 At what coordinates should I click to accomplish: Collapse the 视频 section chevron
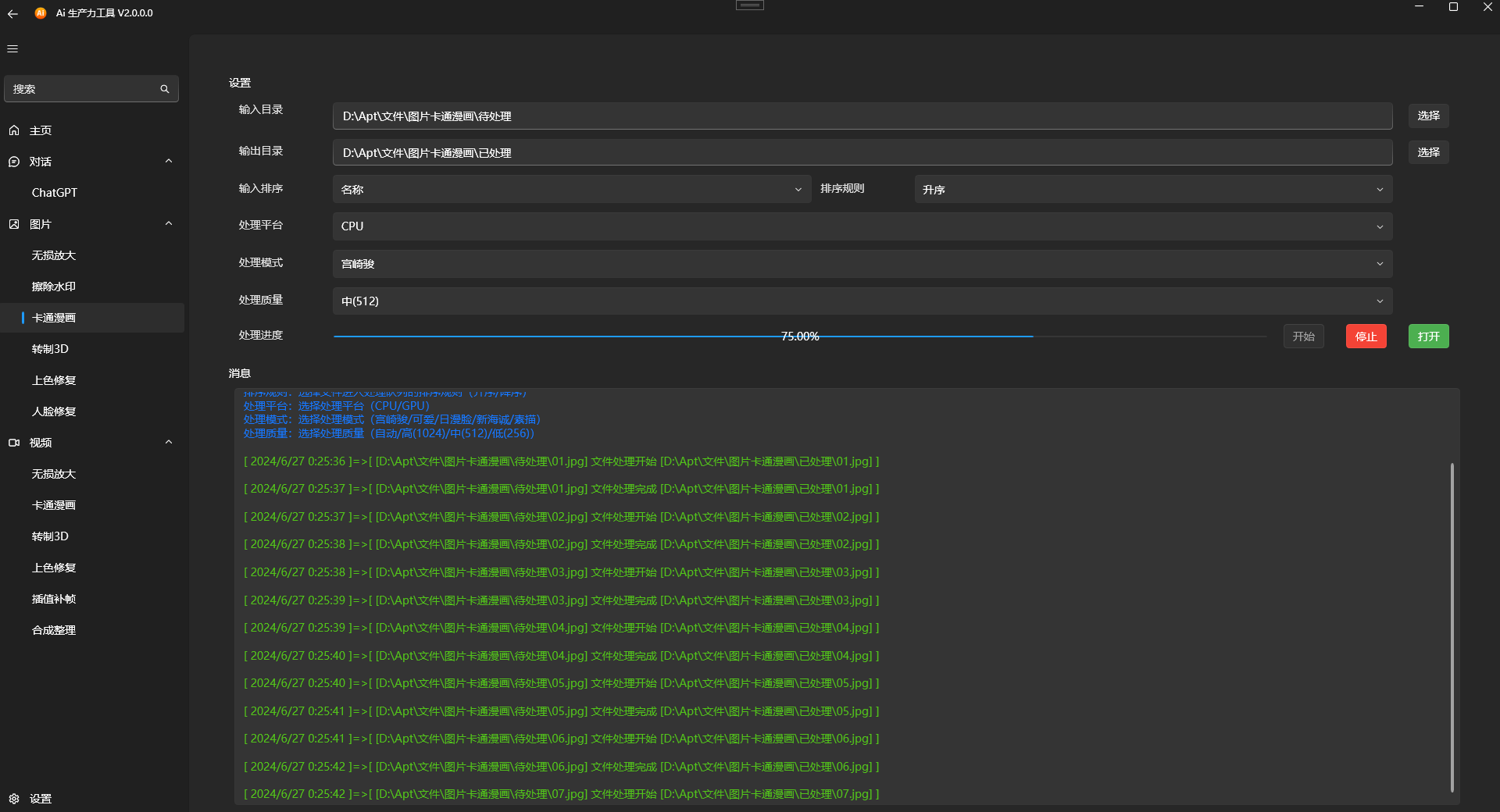169,442
